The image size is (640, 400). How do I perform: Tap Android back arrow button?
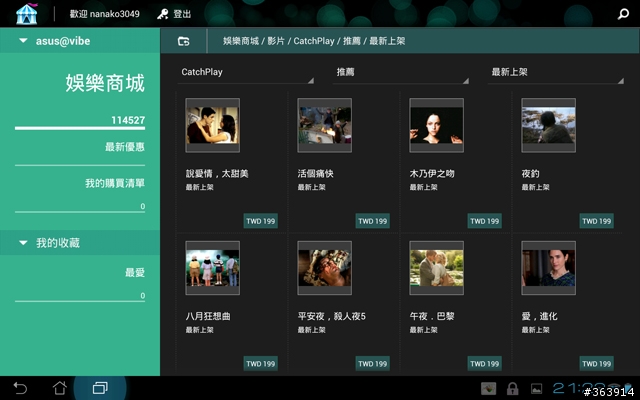click(x=20, y=388)
